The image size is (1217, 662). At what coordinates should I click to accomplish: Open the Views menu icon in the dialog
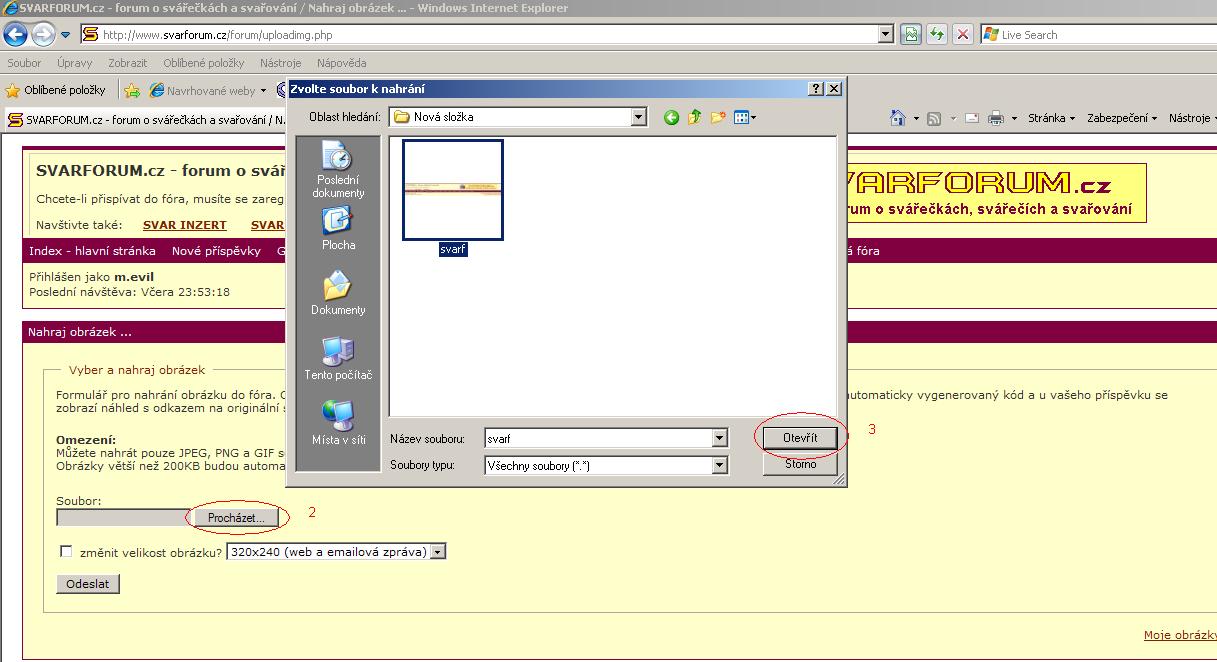click(x=745, y=118)
